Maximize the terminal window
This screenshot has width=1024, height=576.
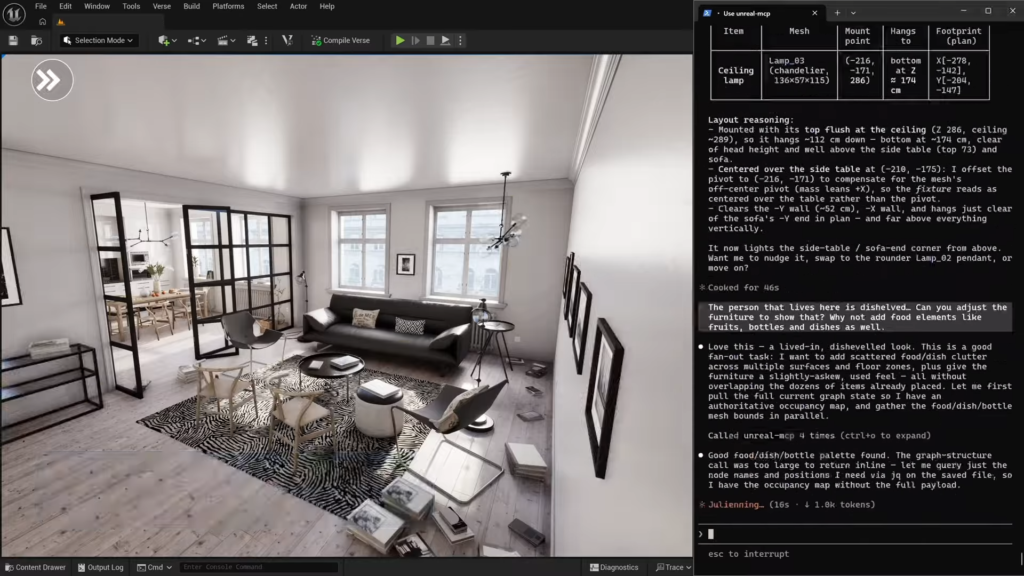click(988, 11)
